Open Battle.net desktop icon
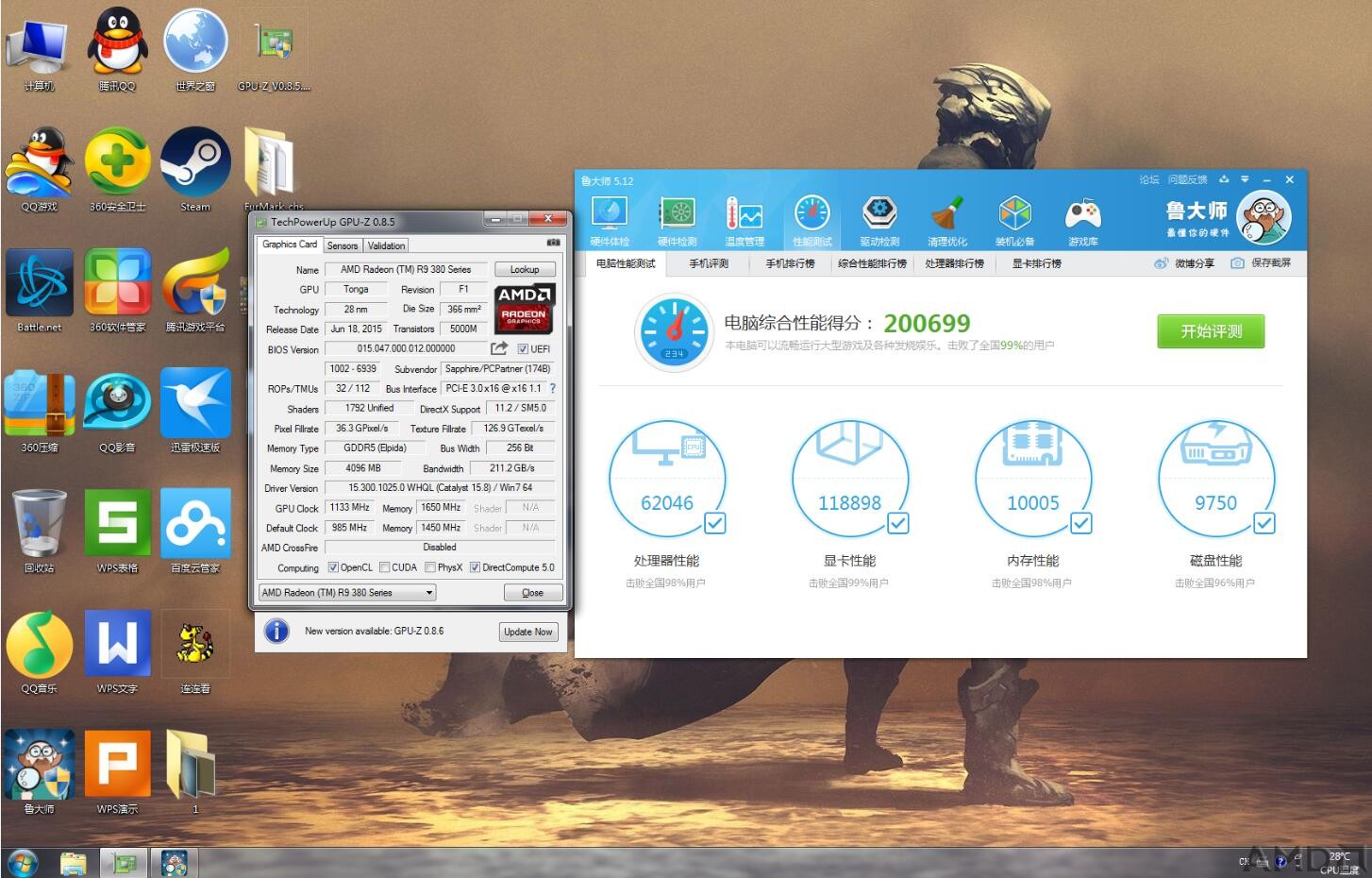 (39, 291)
